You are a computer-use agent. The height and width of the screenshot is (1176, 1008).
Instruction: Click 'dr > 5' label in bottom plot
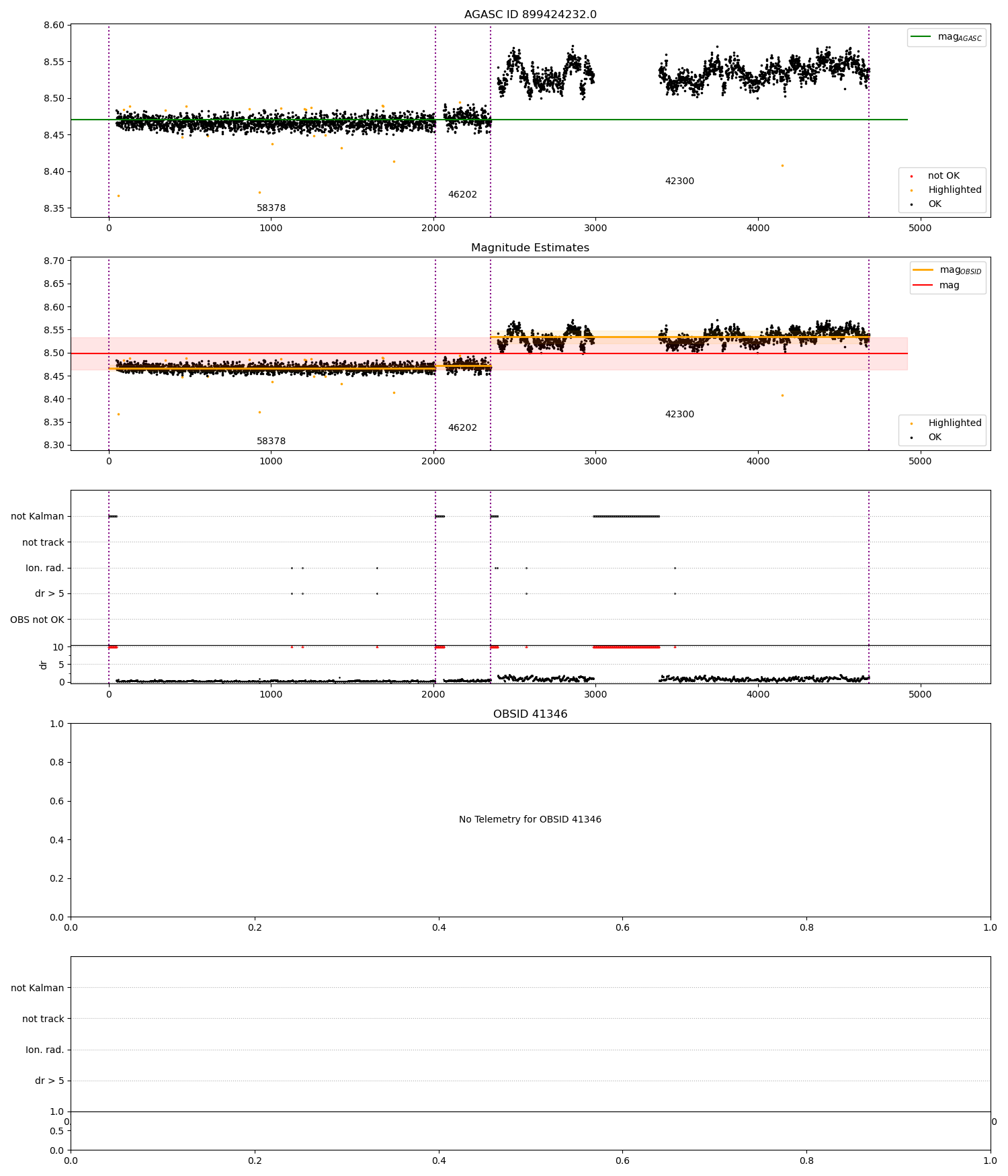(50, 1081)
